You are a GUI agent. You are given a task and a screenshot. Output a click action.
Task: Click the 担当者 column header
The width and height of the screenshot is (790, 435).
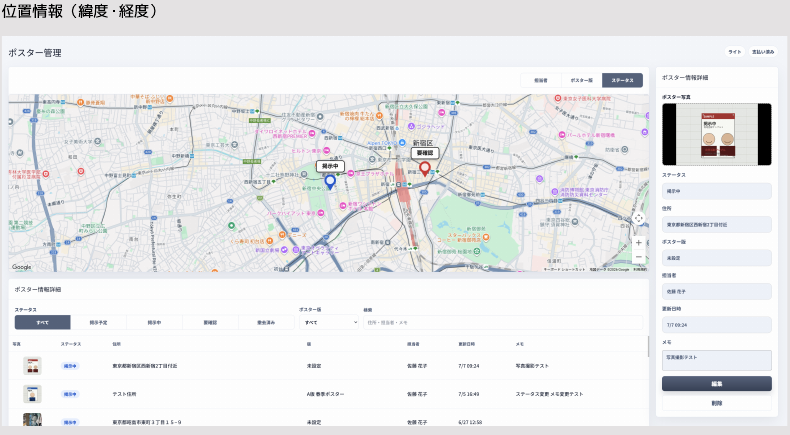413,344
